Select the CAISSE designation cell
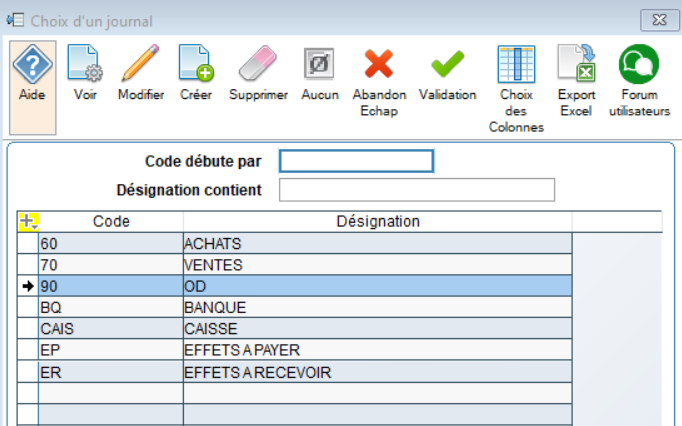The height and width of the screenshot is (426, 682). tap(378, 329)
